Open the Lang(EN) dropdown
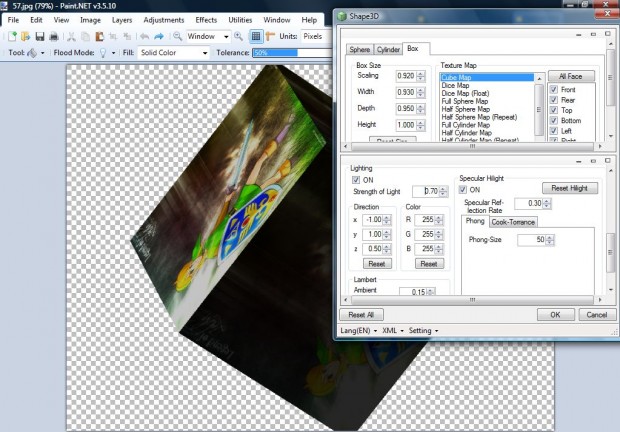This screenshot has width=620, height=432. click(359, 330)
